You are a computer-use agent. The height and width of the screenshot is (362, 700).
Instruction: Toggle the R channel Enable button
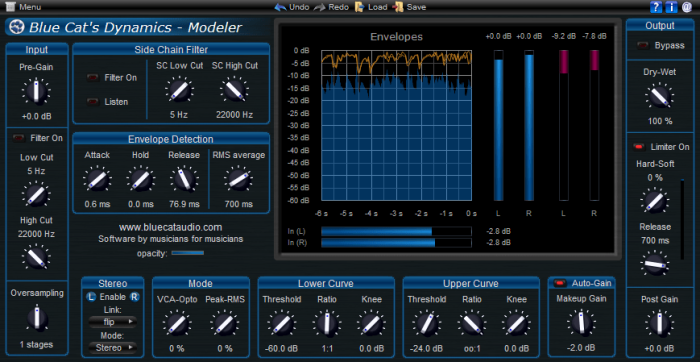click(134, 297)
